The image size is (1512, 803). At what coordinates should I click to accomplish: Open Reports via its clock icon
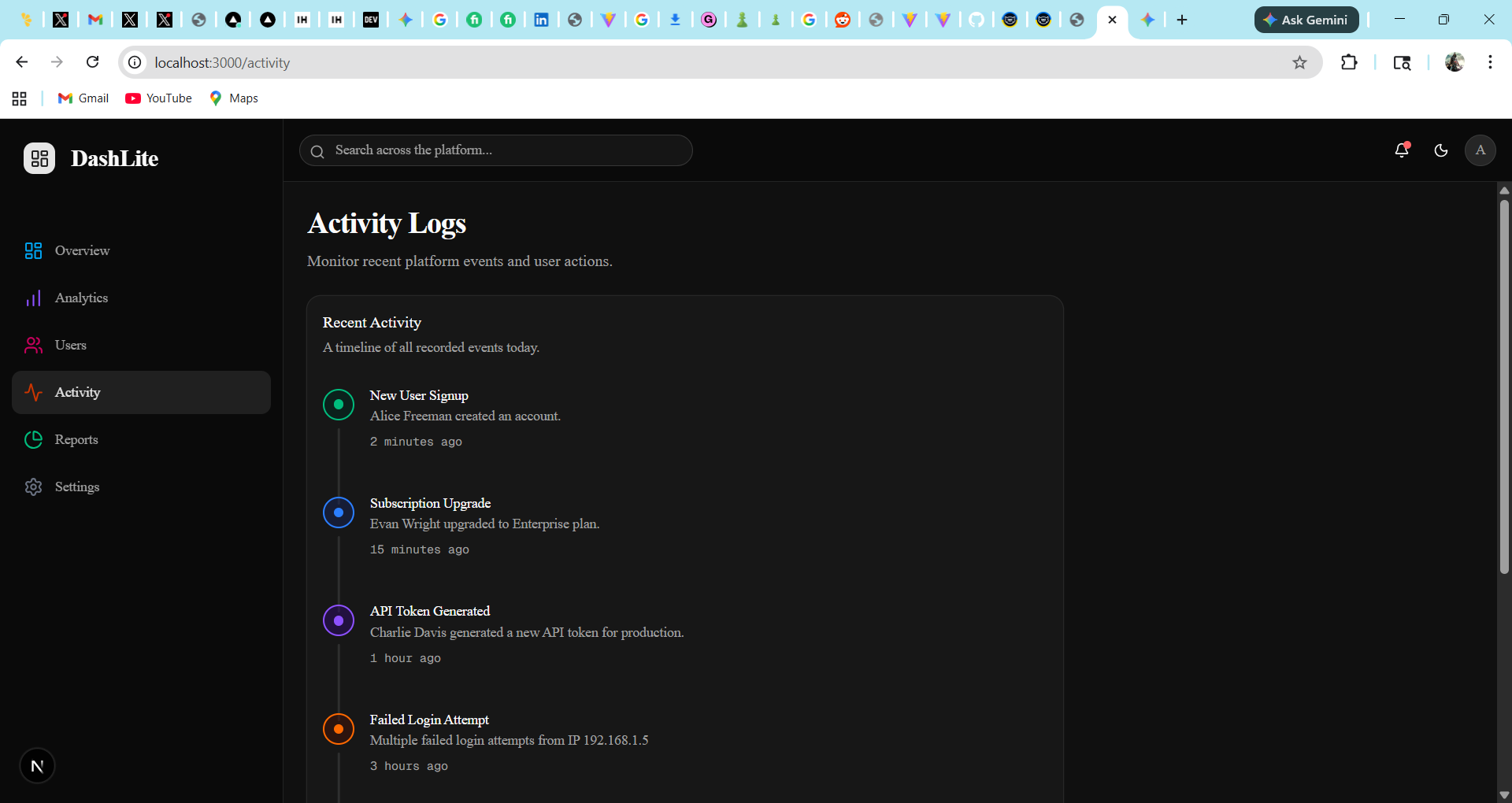pos(33,439)
